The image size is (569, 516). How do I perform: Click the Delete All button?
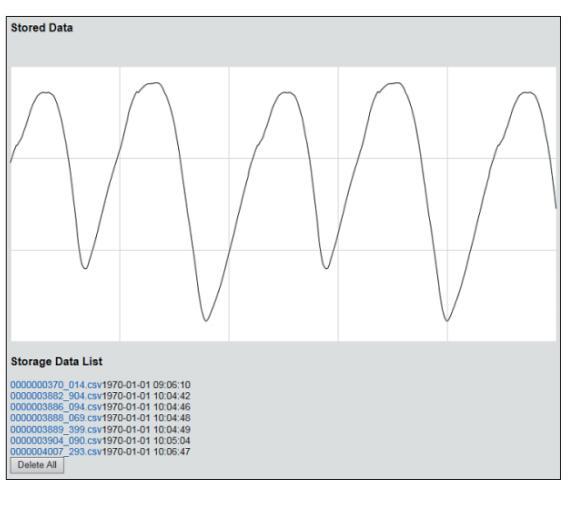point(37,465)
